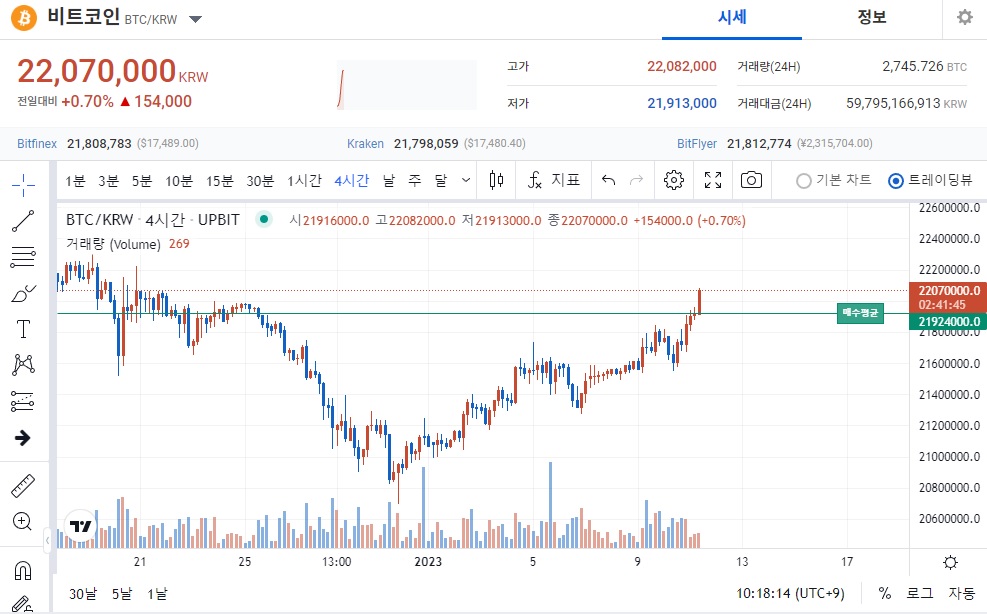This screenshot has width=987, height=614.
Task: Take a chart snapshot with camera icon
Action: pyautogui.click(x=751, y=181)
